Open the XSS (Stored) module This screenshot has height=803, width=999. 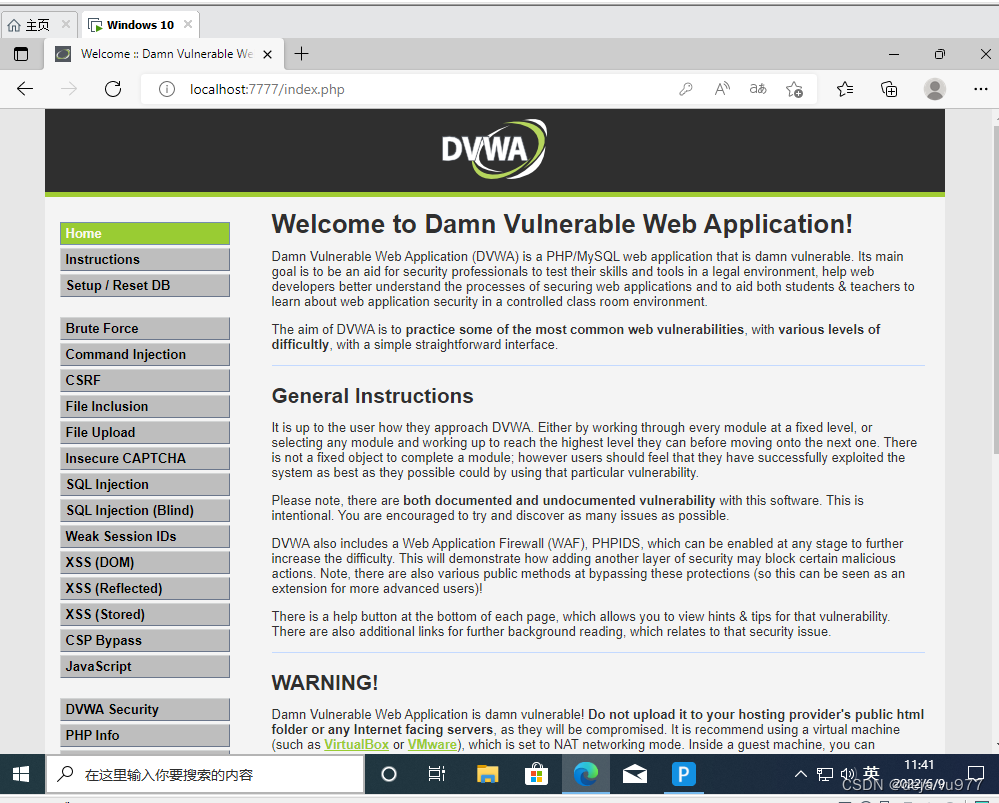pos(145,614)
